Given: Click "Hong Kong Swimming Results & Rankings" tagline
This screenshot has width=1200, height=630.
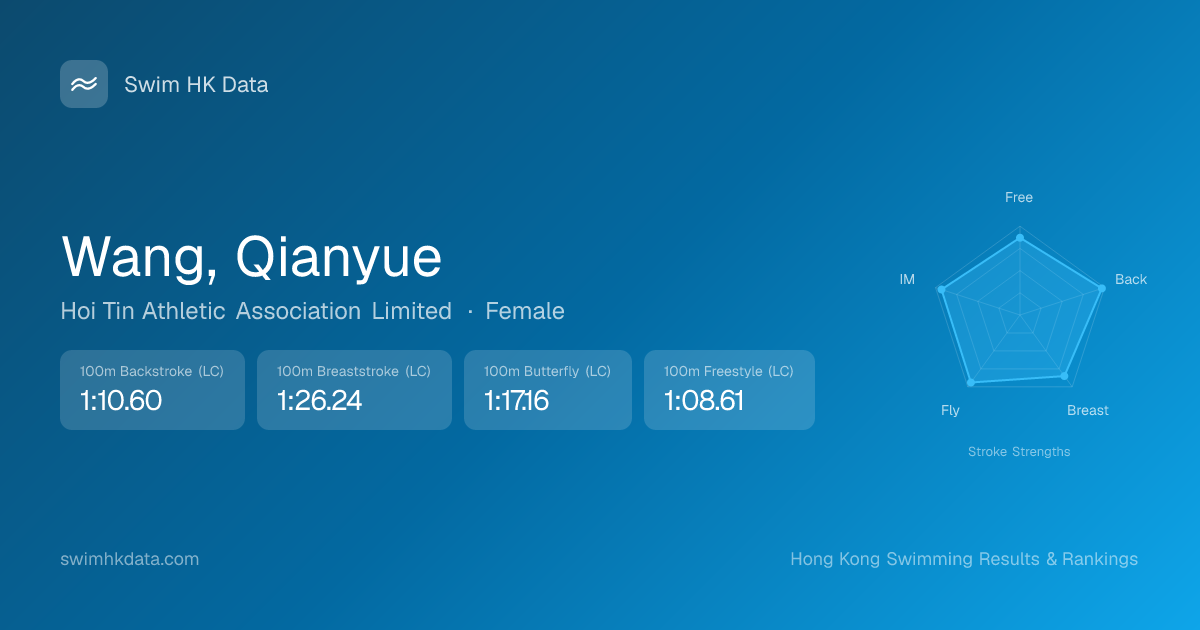Looking at the screenshot, I should point(964,559).
